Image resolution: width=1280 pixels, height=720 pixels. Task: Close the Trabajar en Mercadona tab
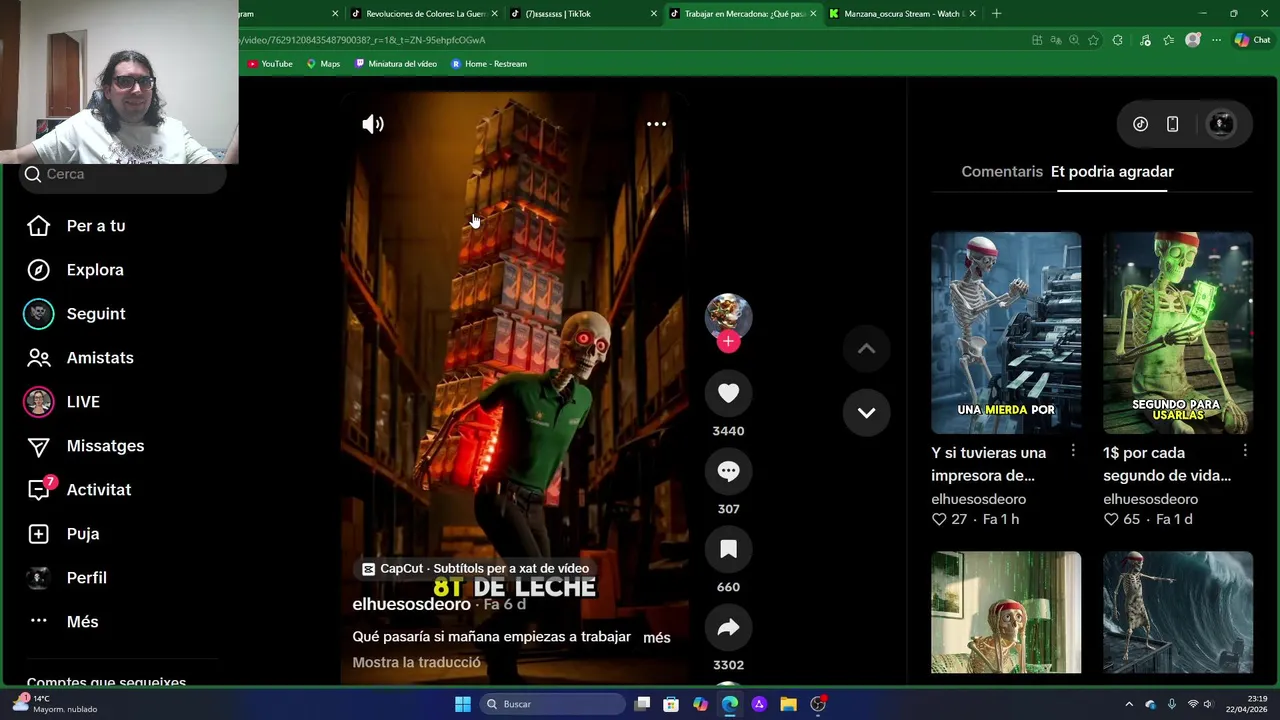tap(813, 14)
